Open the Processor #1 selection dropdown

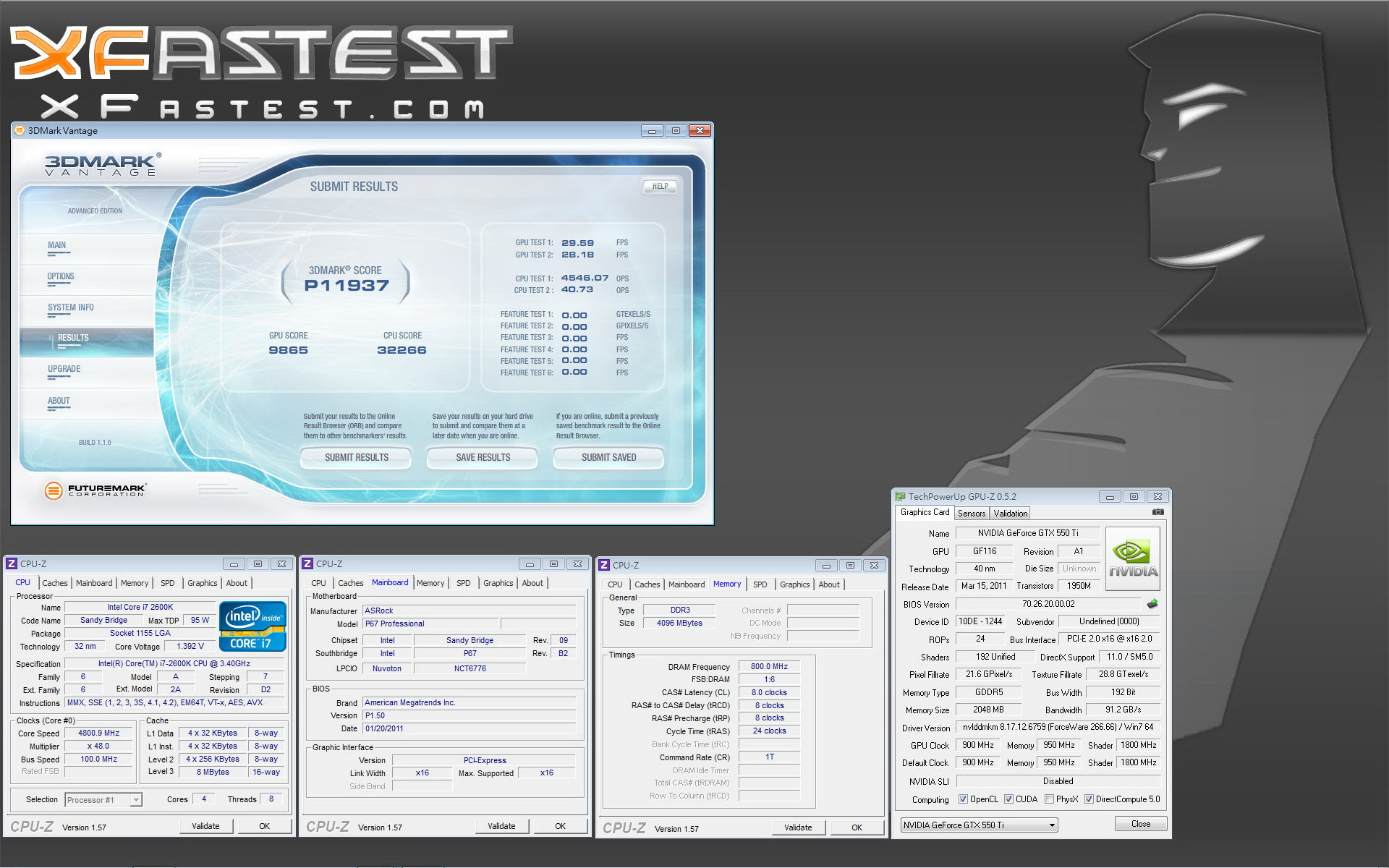103,800
